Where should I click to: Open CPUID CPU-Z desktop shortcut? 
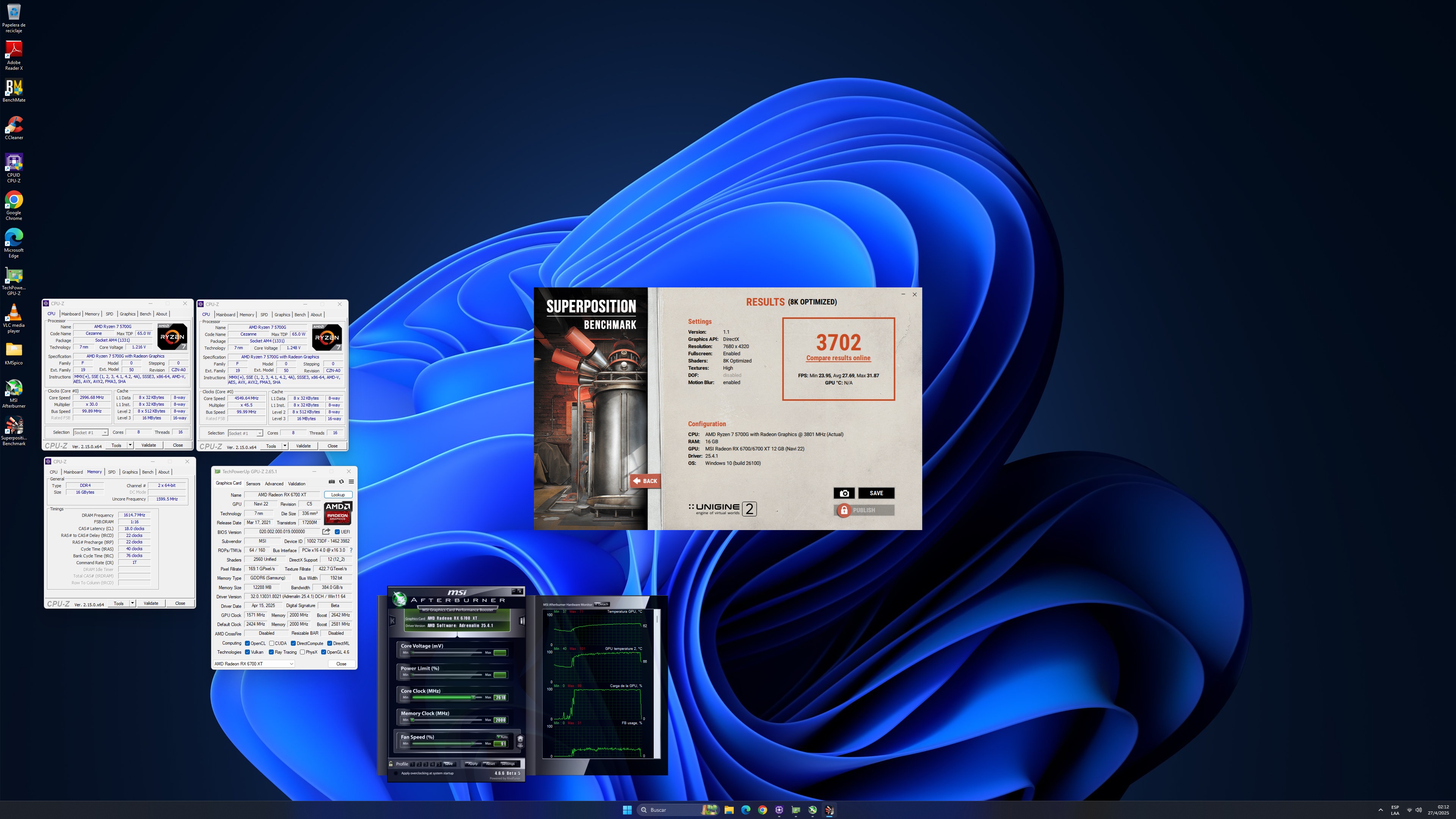(14, 168)
